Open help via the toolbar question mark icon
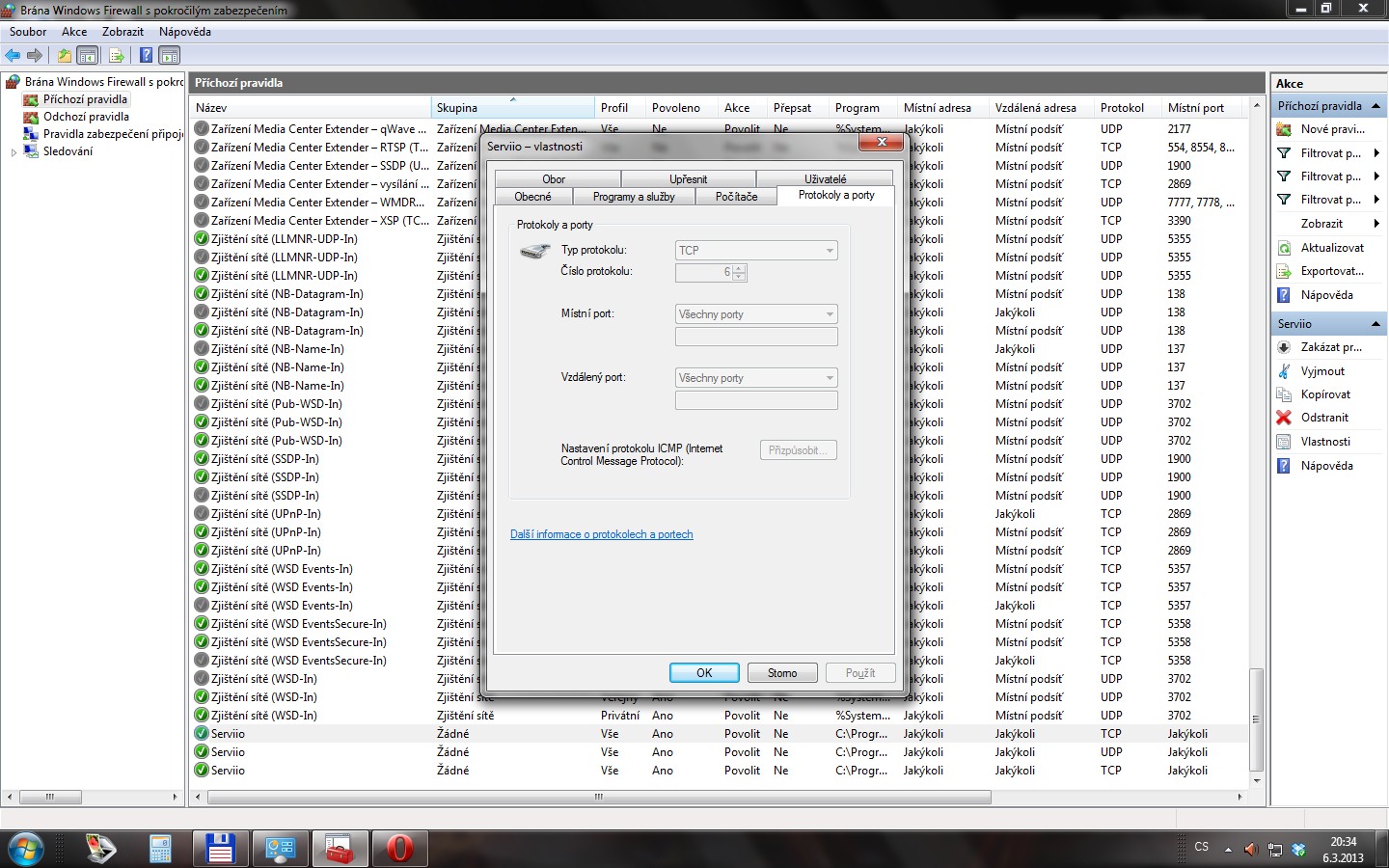Screen dimensions: 1389x868 146,55
